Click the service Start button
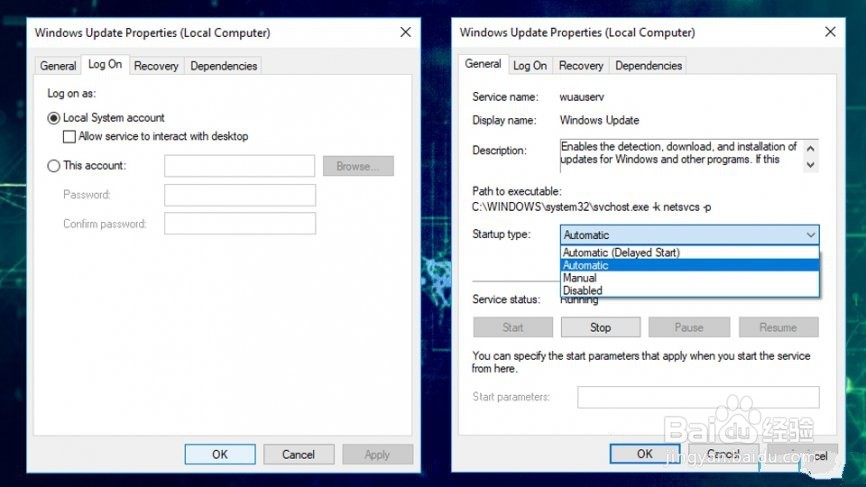Screen dimensions: 866x487 513,327
